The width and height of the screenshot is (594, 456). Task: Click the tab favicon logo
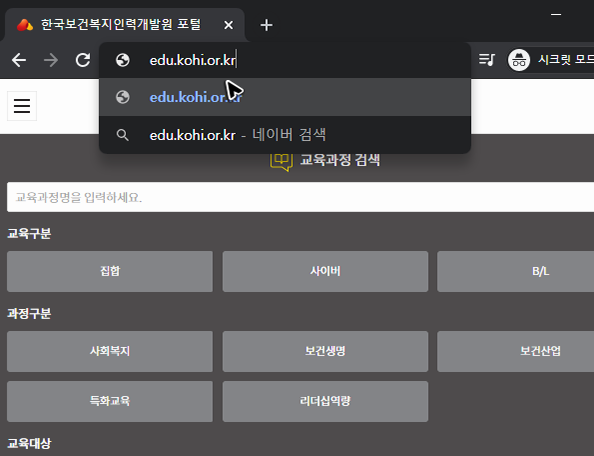[25, 25]
